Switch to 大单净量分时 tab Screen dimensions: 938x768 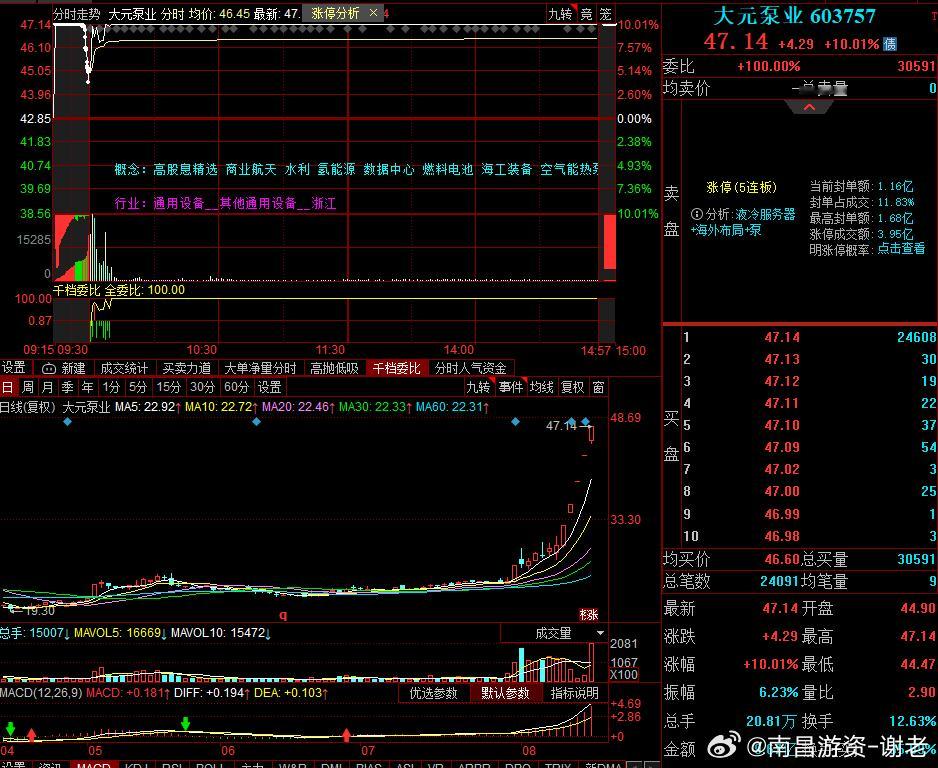click(260, 368)
